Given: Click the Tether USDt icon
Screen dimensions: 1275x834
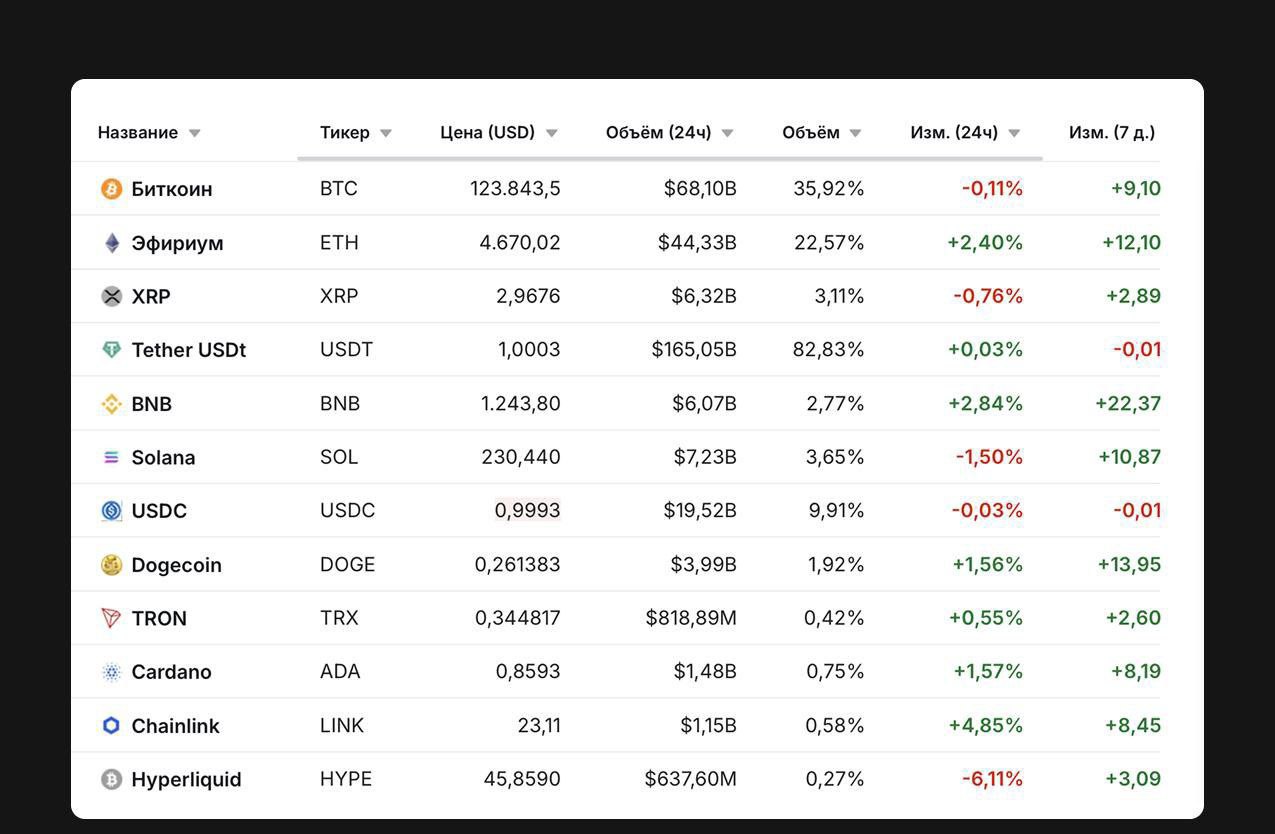Looking at the screenshot, I should pyautogui.click(x=112, y=350).
